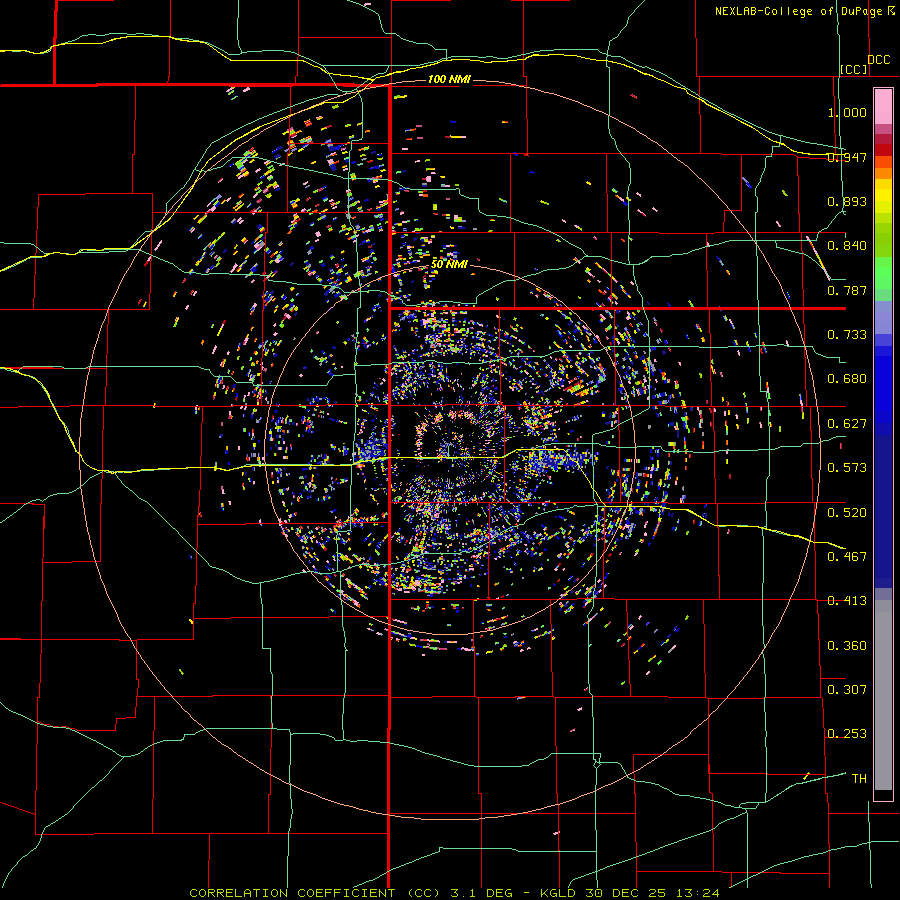Click the 50 NMI range ring label
The image size is (900, 900).
(449, 264)
